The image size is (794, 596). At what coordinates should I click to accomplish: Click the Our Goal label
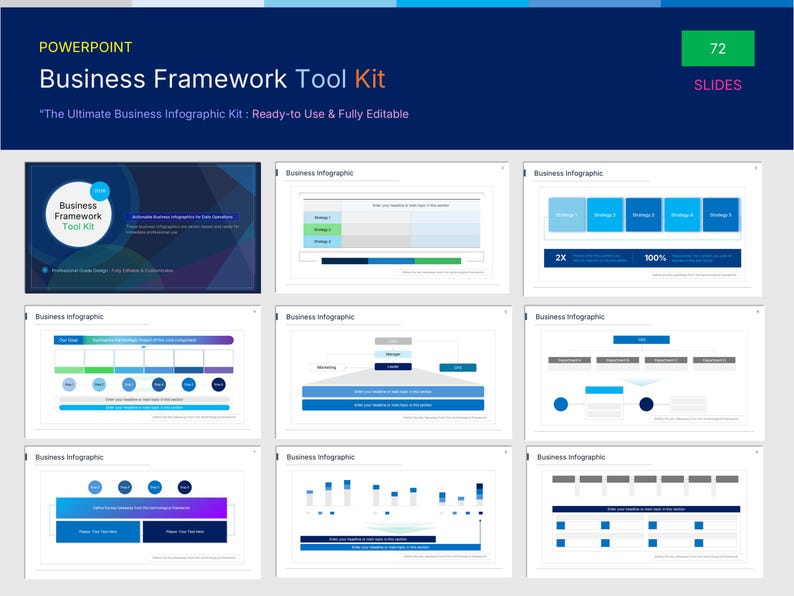coord(68,340)
